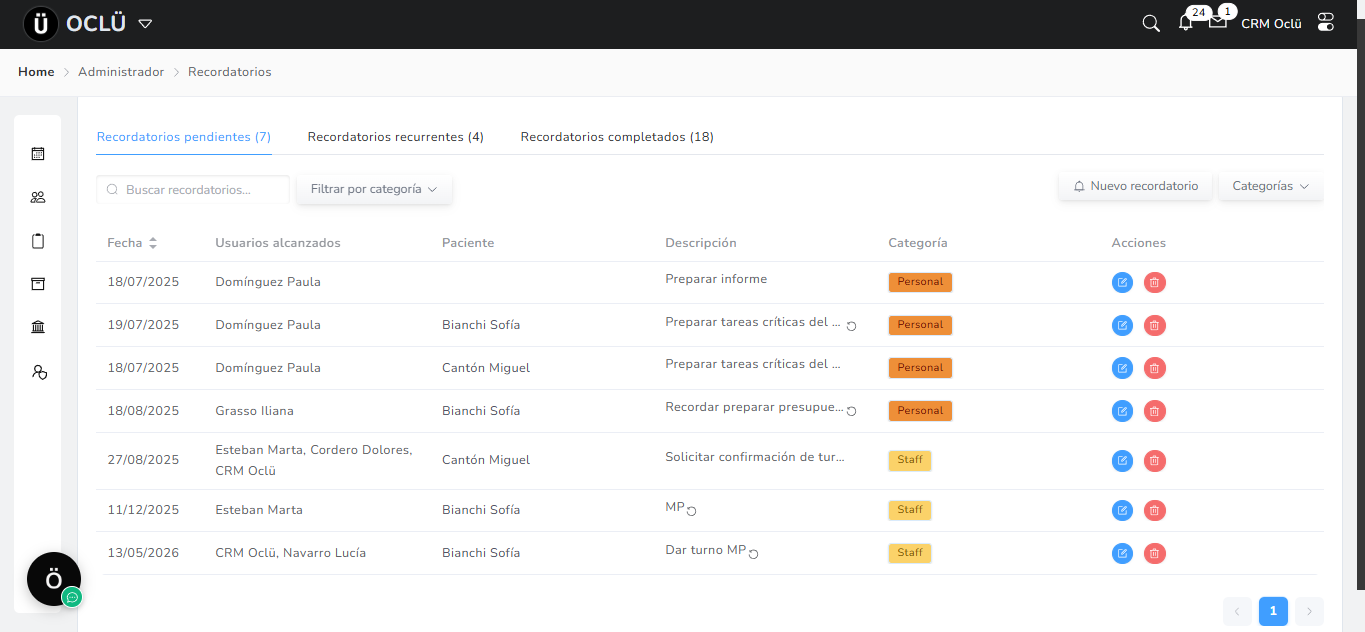Viewport: 1365px width, 632px height.
Task: Open the clipboard icon in the sidebar
Action: [x=38, y=241]
